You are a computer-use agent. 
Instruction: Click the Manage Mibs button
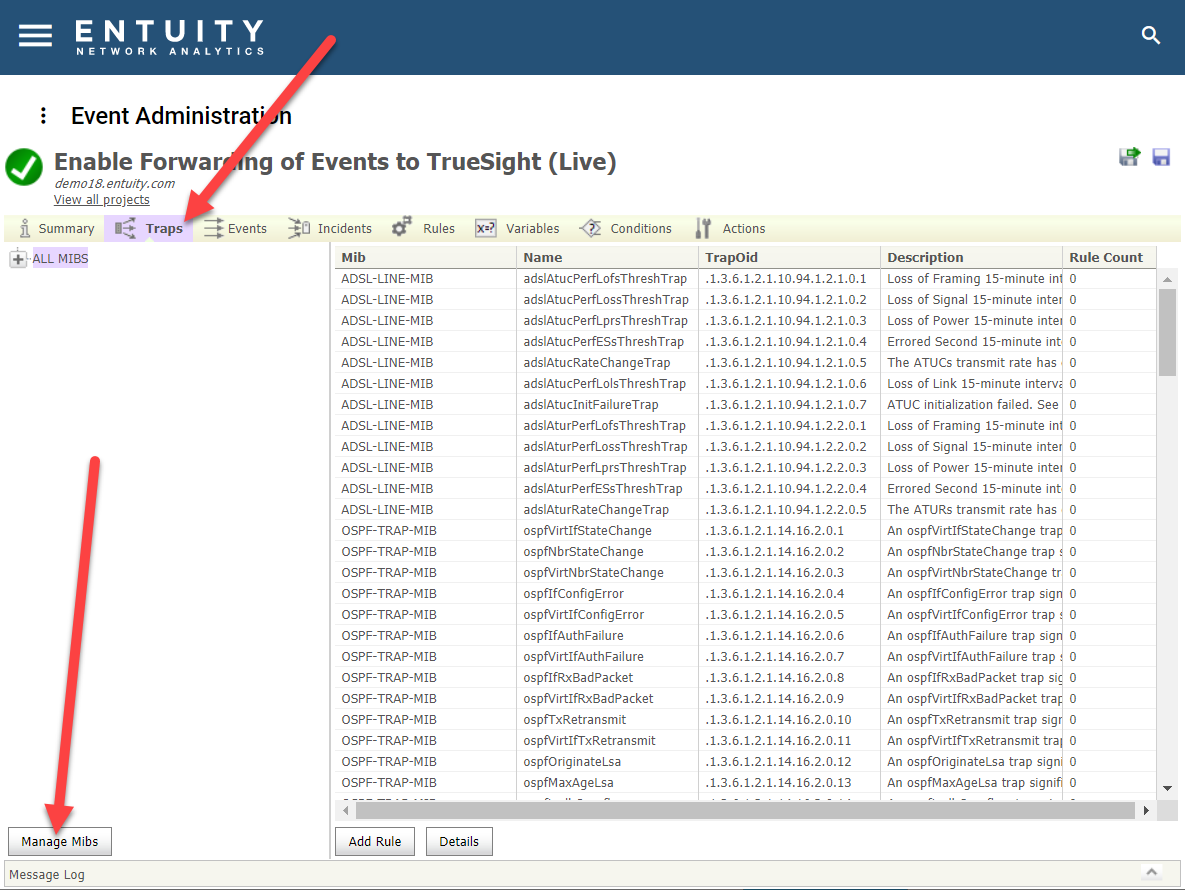(60, 842)
